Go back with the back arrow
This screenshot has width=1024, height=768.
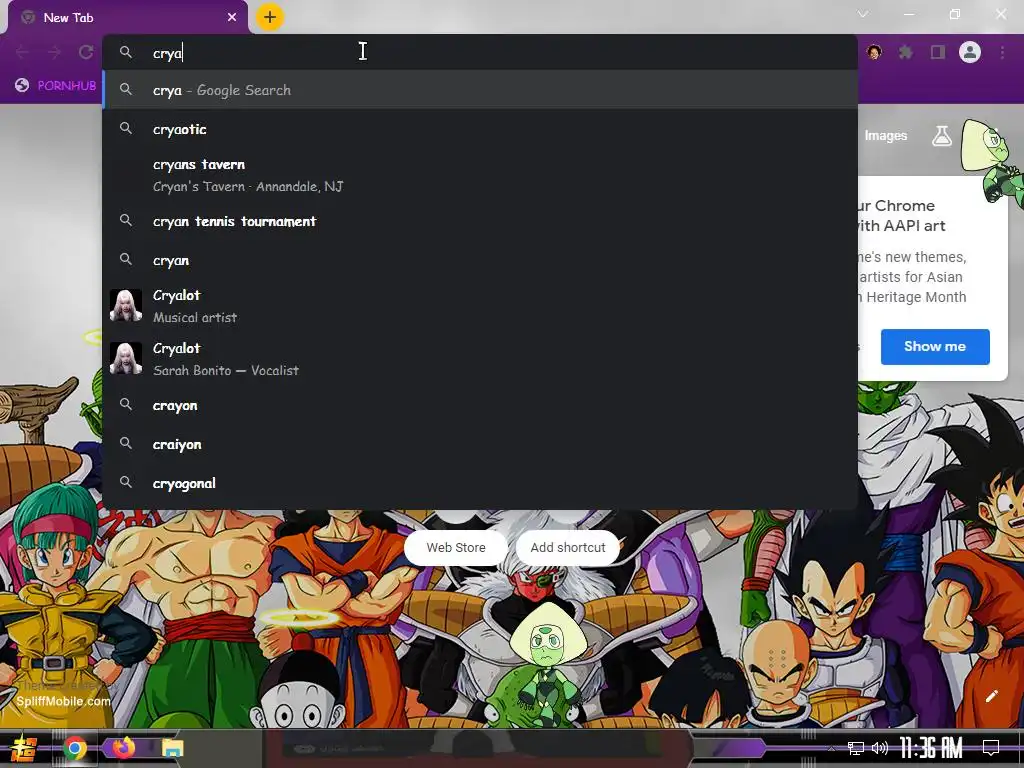[22, 52]
